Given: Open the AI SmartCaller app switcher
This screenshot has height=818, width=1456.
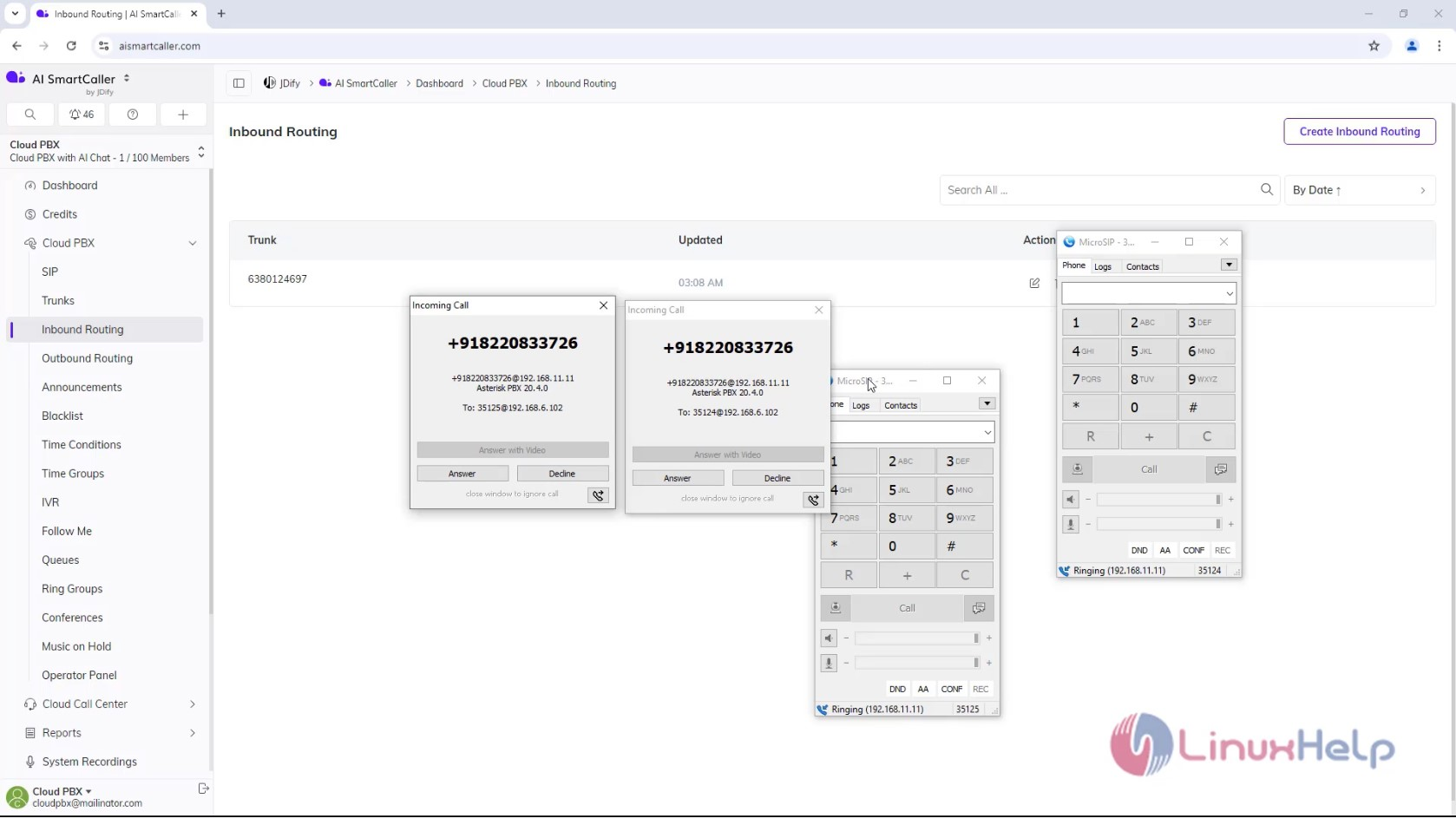Looking at the screenshot, I should (127, 78).
